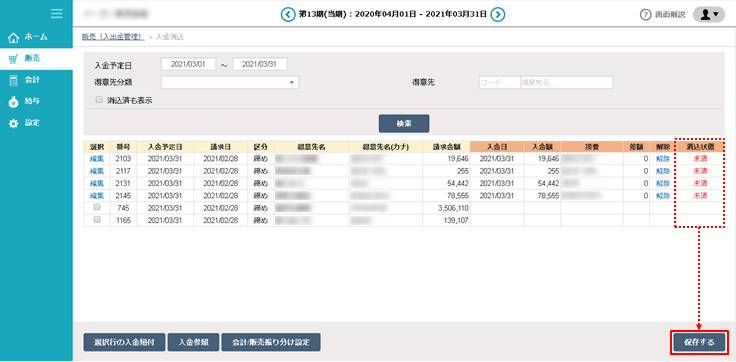Toggle 消込済も表示 checkbox
Image resolution: width=736 pixels, height=362 pixels.
coord(99,100)
